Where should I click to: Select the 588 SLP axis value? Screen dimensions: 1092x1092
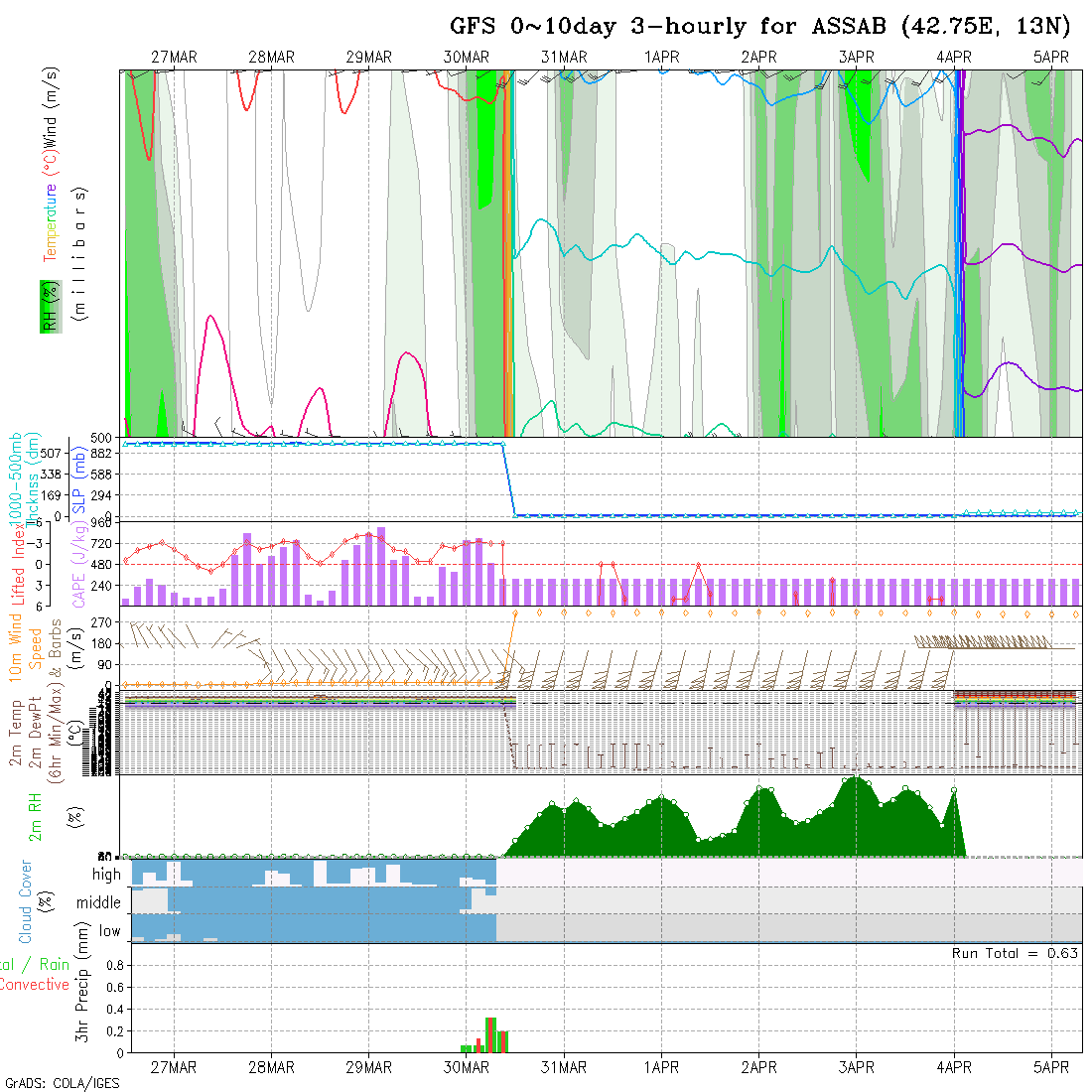101,475
